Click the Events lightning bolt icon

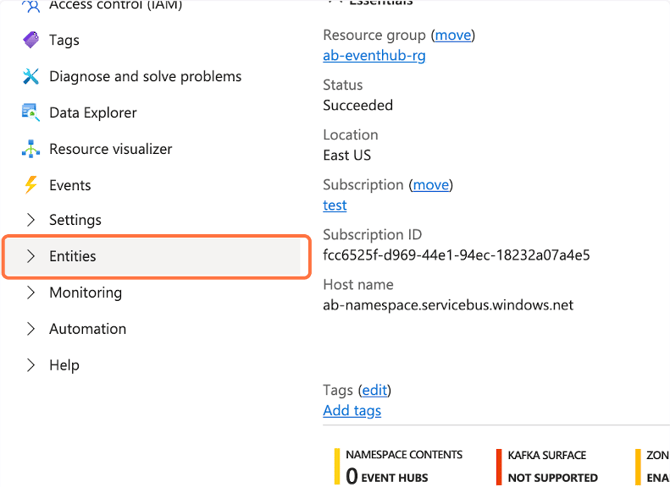click(x=31, y=185)
